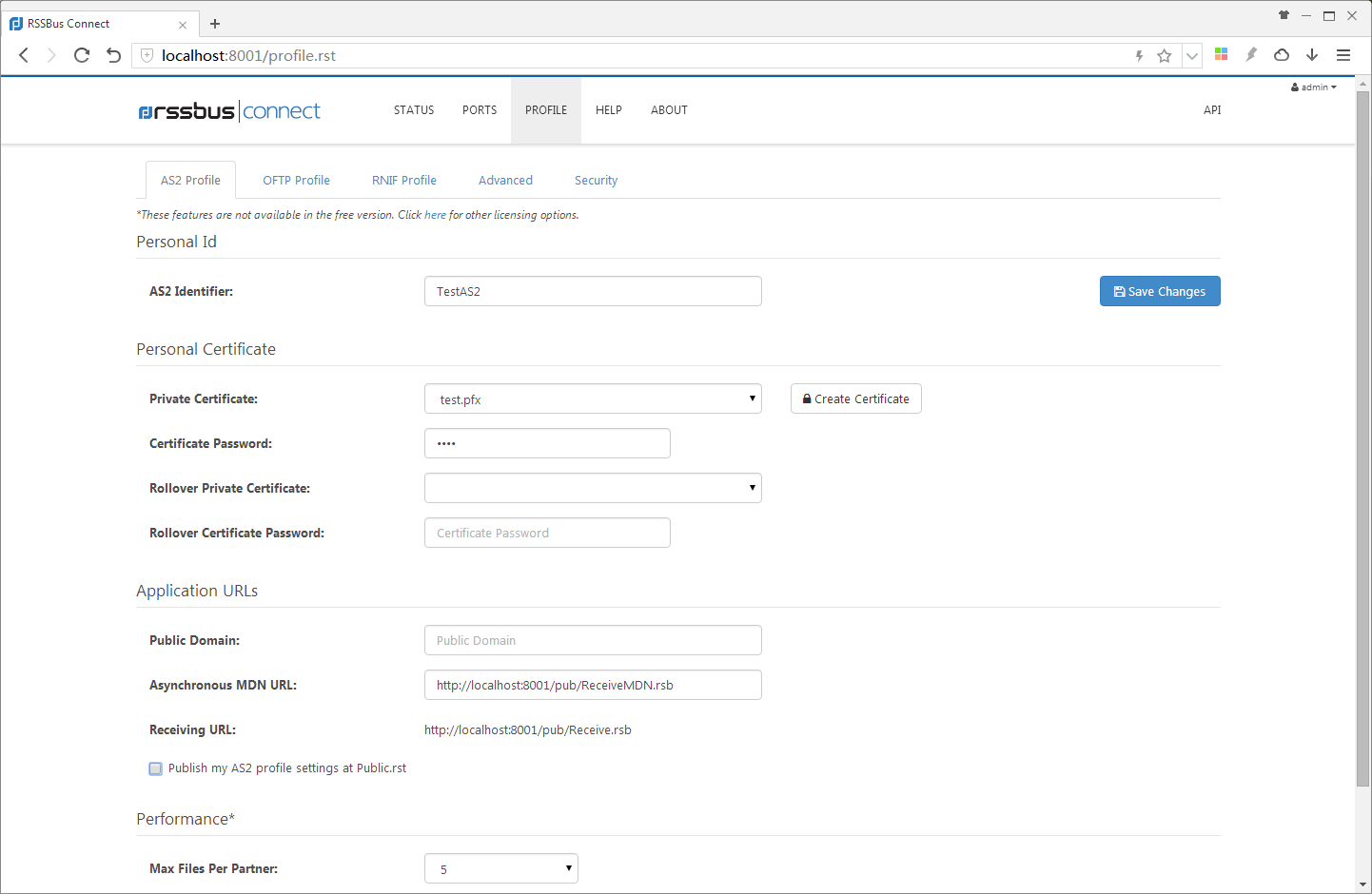Click the scrollbar down arrow
Viewport: 1372px width, 894px height.
click(x=1362, y=884)
